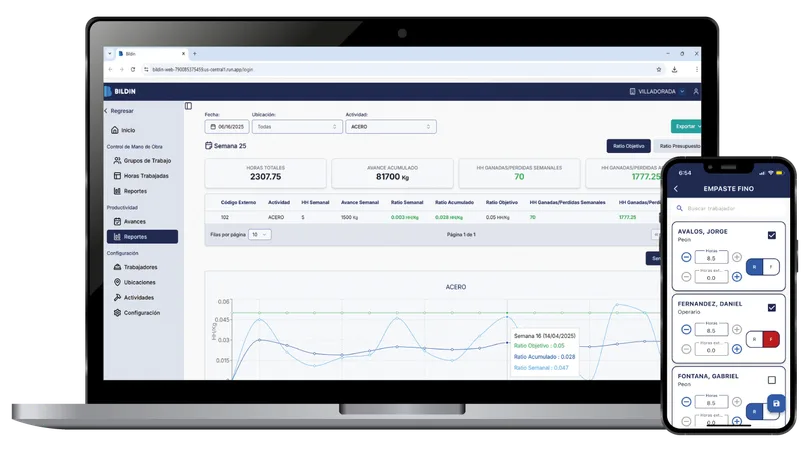Click the browser address bar URL
This screenshot has width=810, height=452.
[x=203, y=69]
